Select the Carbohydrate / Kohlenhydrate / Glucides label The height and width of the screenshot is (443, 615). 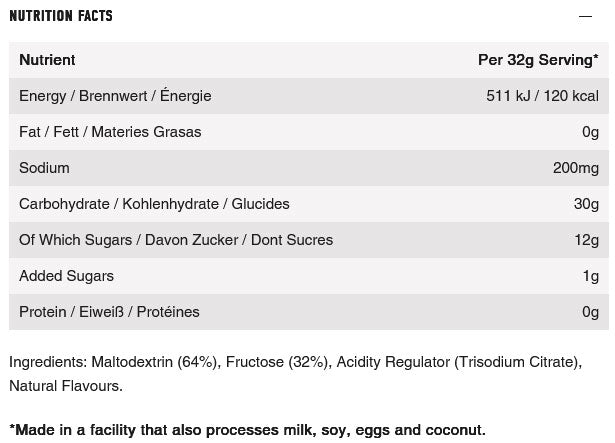coord(154,204)
